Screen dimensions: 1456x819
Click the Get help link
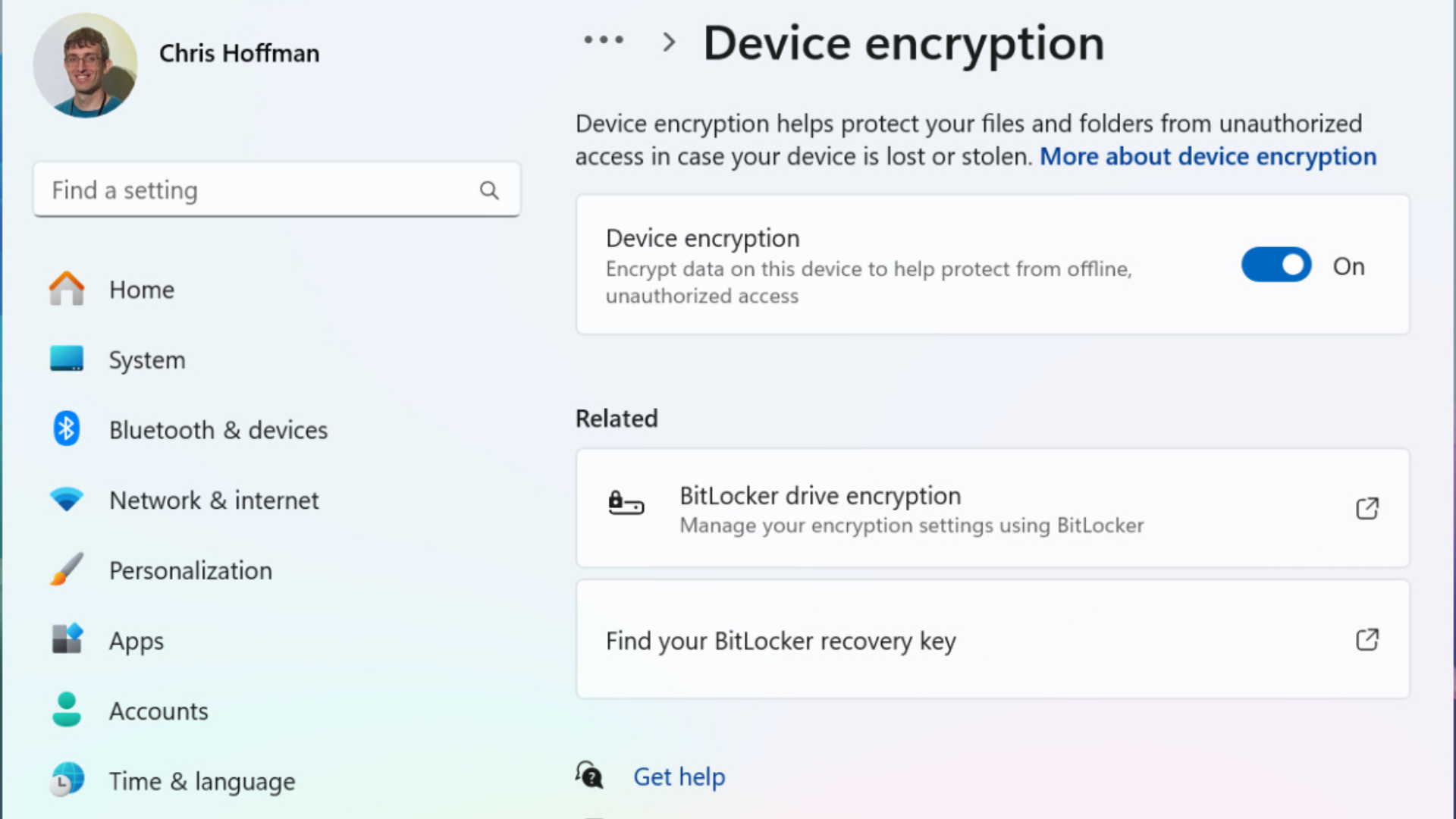[679, 777]
